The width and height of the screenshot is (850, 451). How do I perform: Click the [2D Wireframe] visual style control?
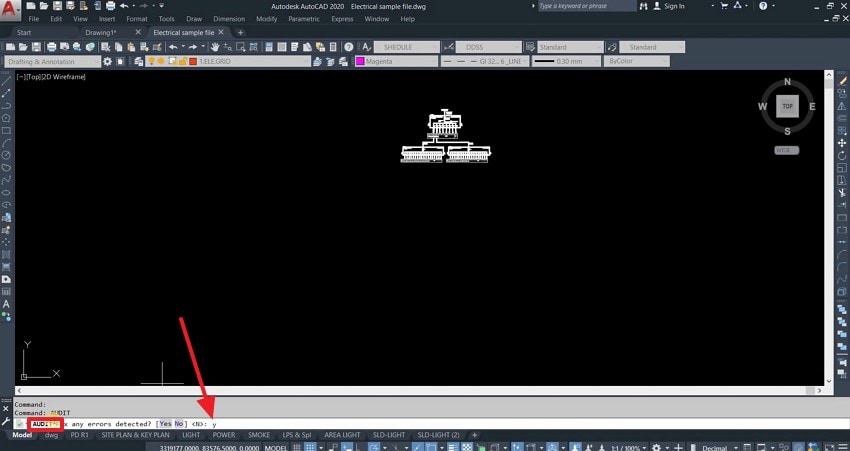point(65,77)
